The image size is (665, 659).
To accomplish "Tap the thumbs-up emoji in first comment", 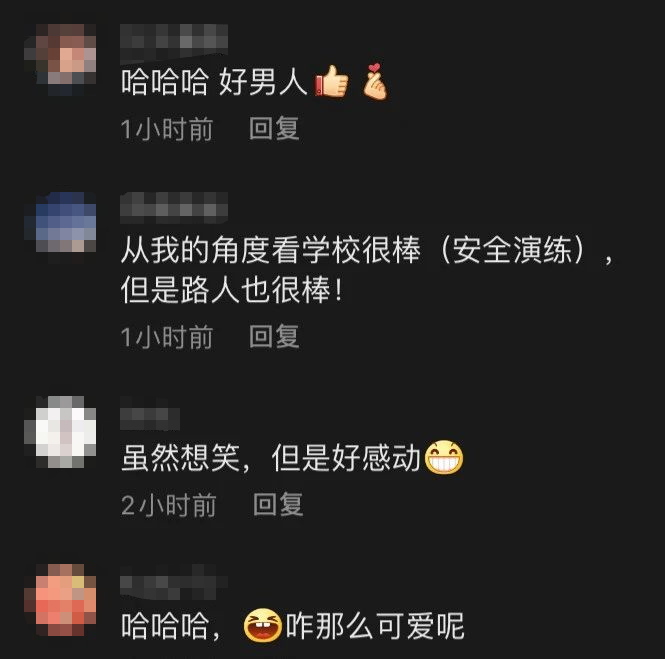I will pos(332,81).
